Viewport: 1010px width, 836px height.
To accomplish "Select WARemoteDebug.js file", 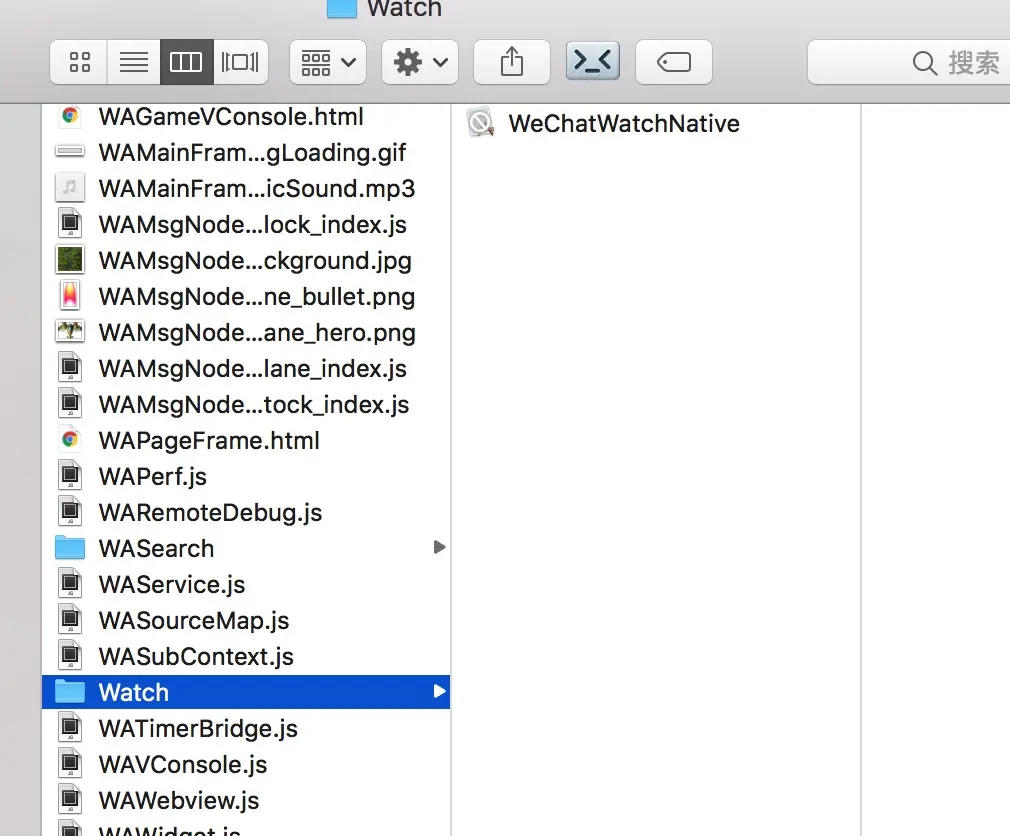I will click(x=245, y=513).
